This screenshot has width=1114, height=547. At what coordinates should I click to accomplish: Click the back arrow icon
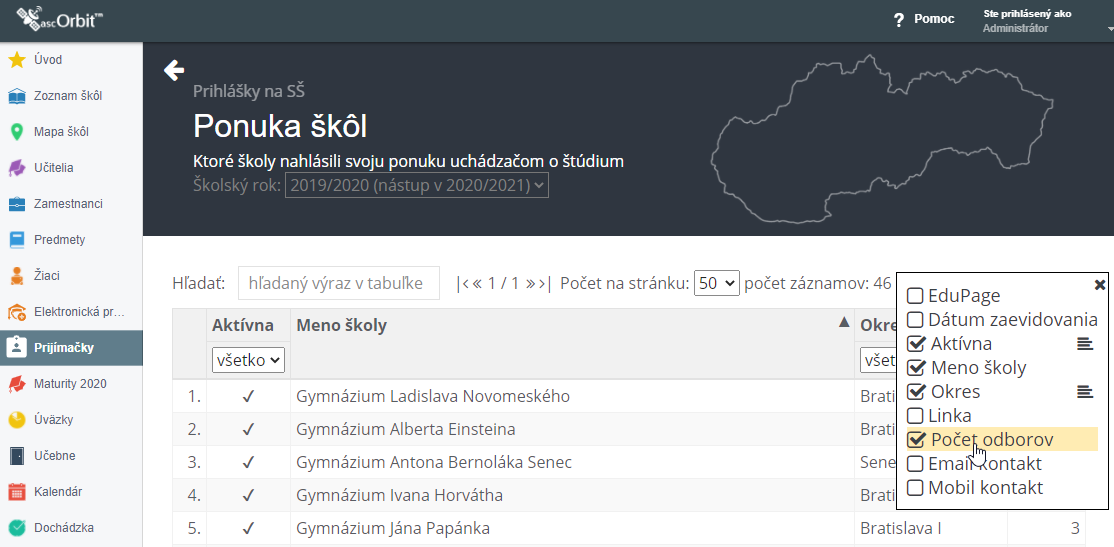click(x=174, y=70)
